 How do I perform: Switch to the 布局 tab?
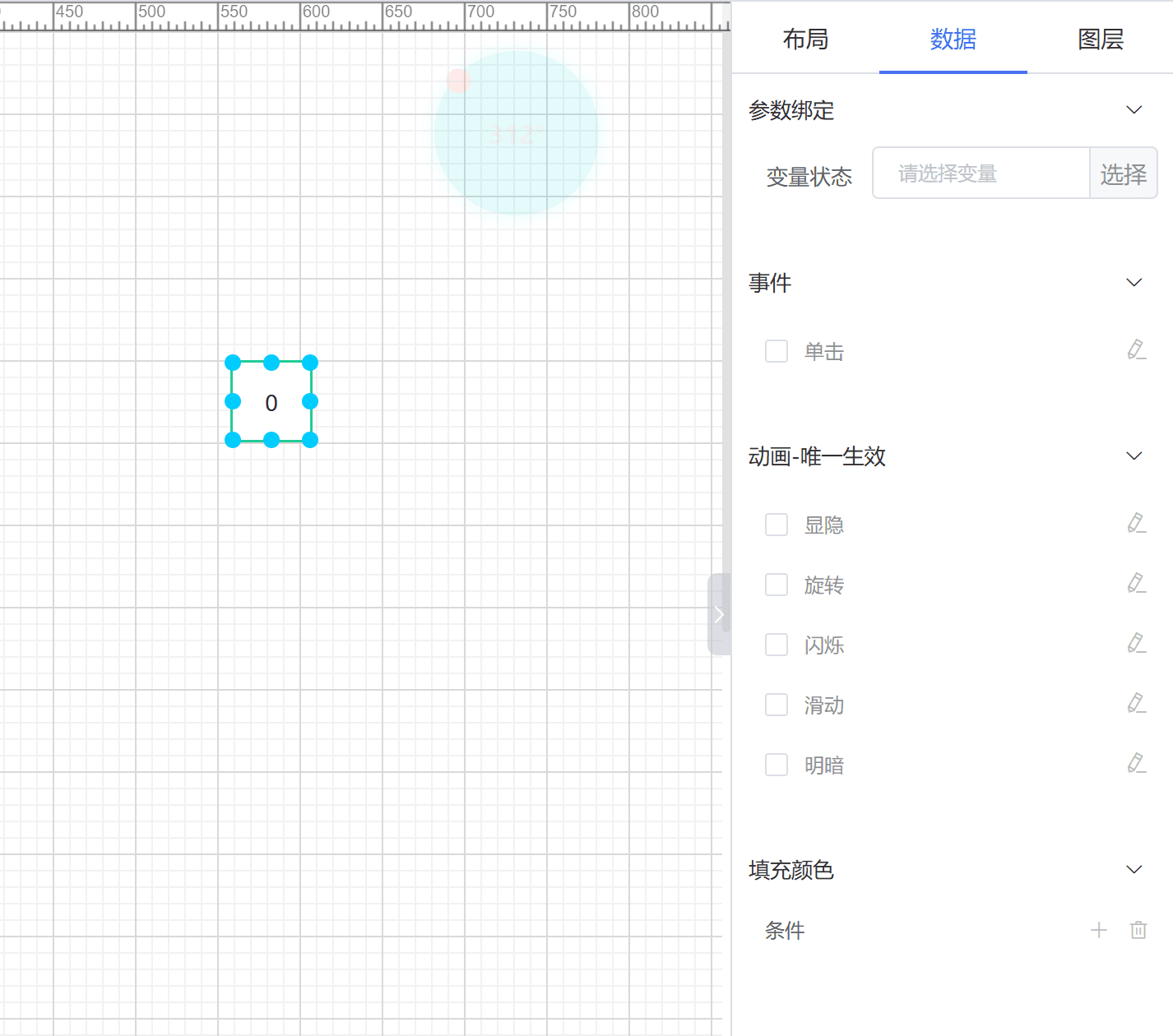pos(805,39)
